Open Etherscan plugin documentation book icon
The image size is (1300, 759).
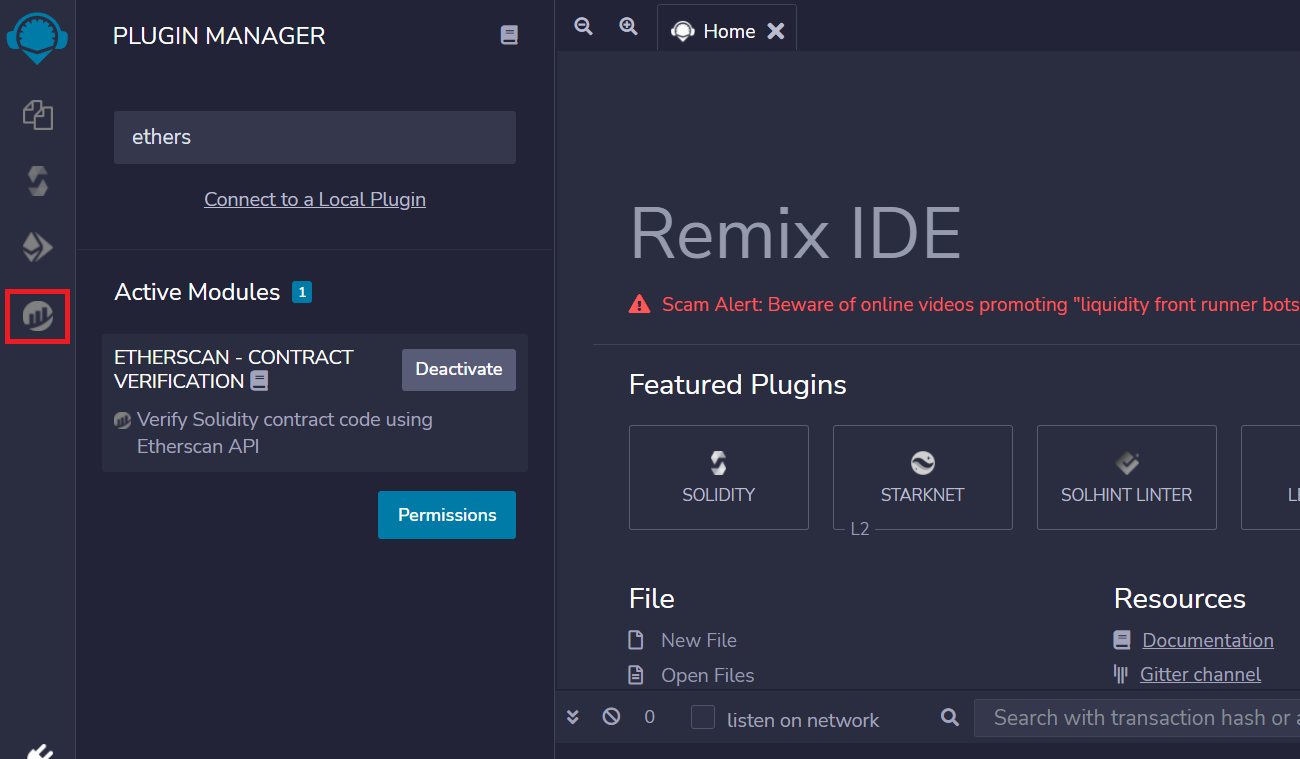point(259,381)
